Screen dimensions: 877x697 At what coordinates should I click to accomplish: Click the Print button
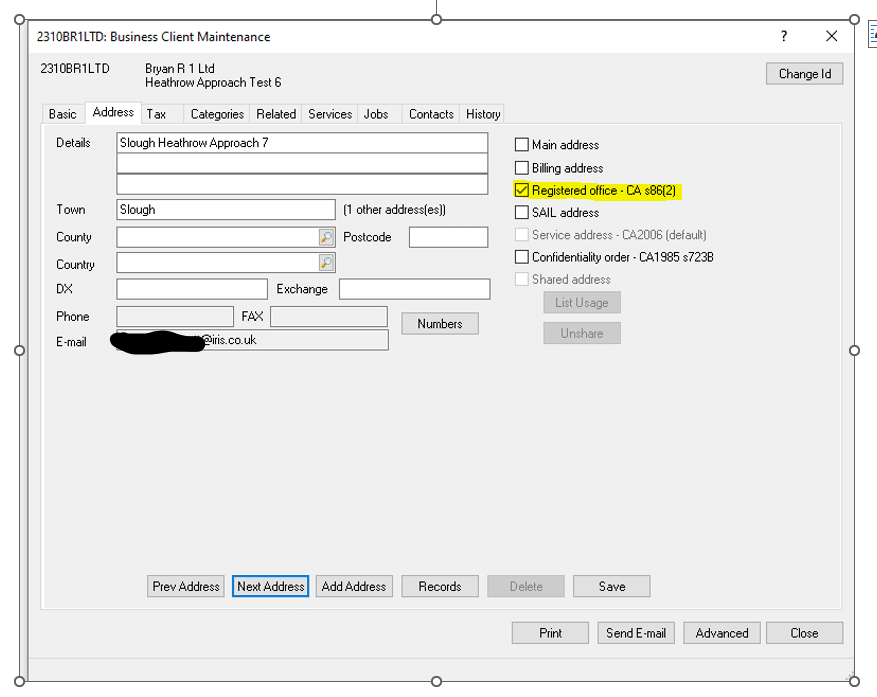pyautogui.click(x=550, y=633)
